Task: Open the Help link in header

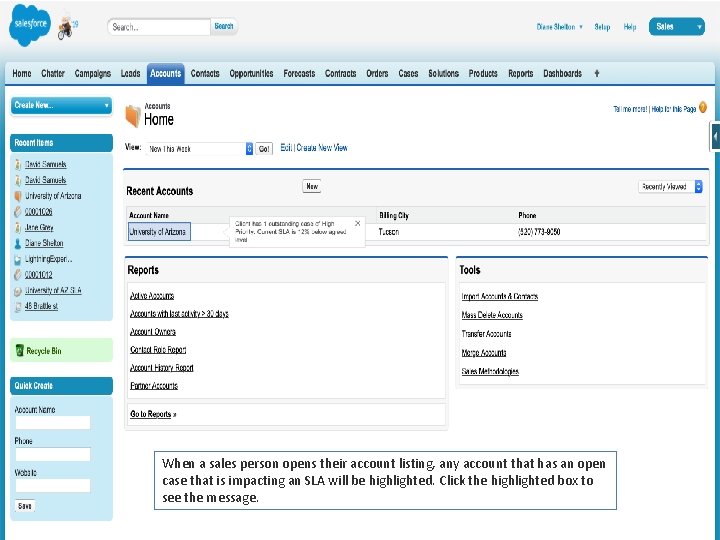Action: 630,27
